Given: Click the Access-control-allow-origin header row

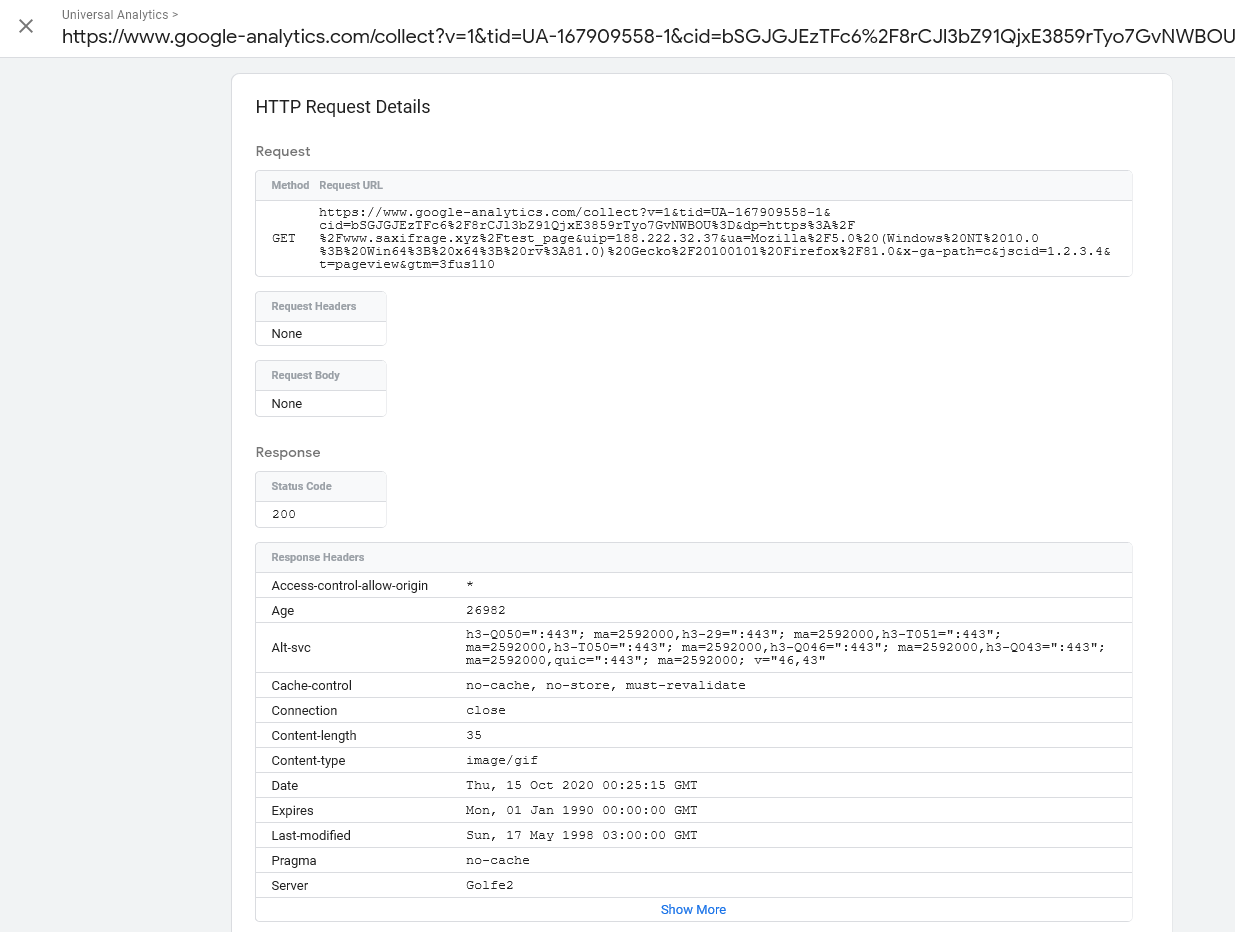Looking at the screenshot, I should pos(694,585).
